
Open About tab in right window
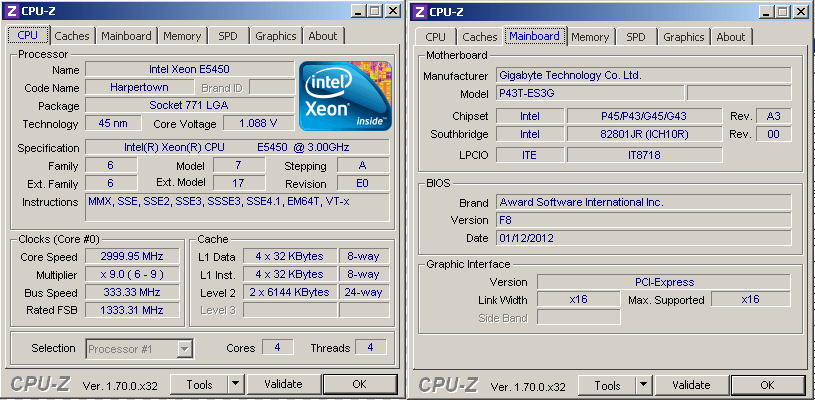[731, 37]
